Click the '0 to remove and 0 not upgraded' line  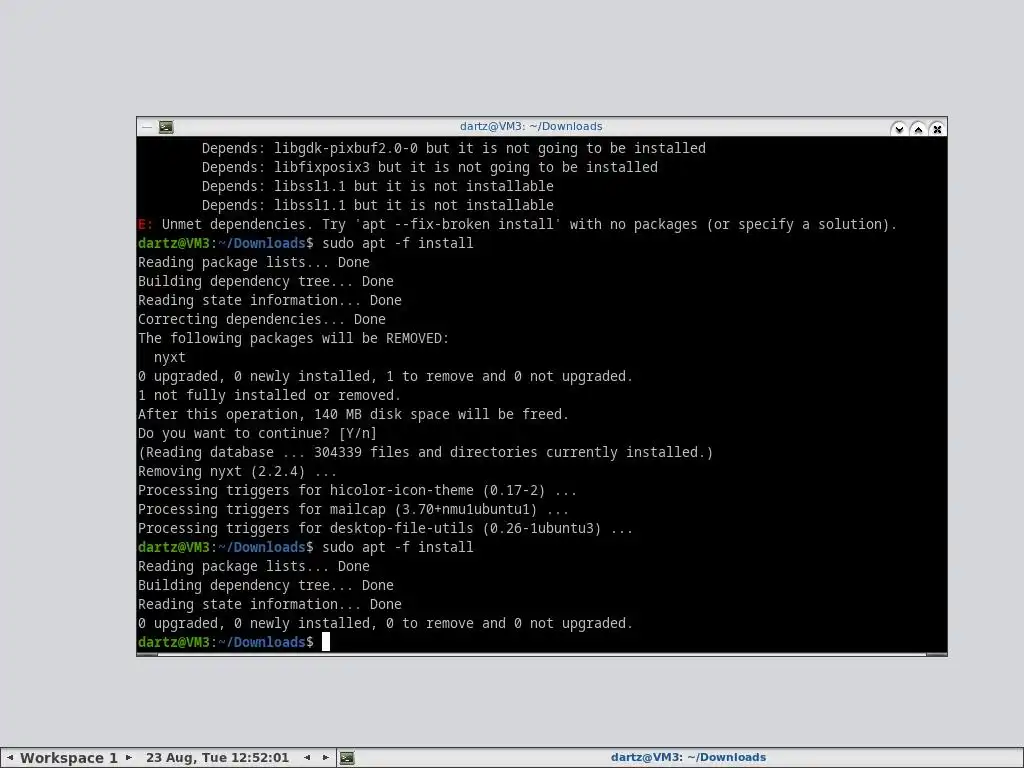[x=385, y=623]
